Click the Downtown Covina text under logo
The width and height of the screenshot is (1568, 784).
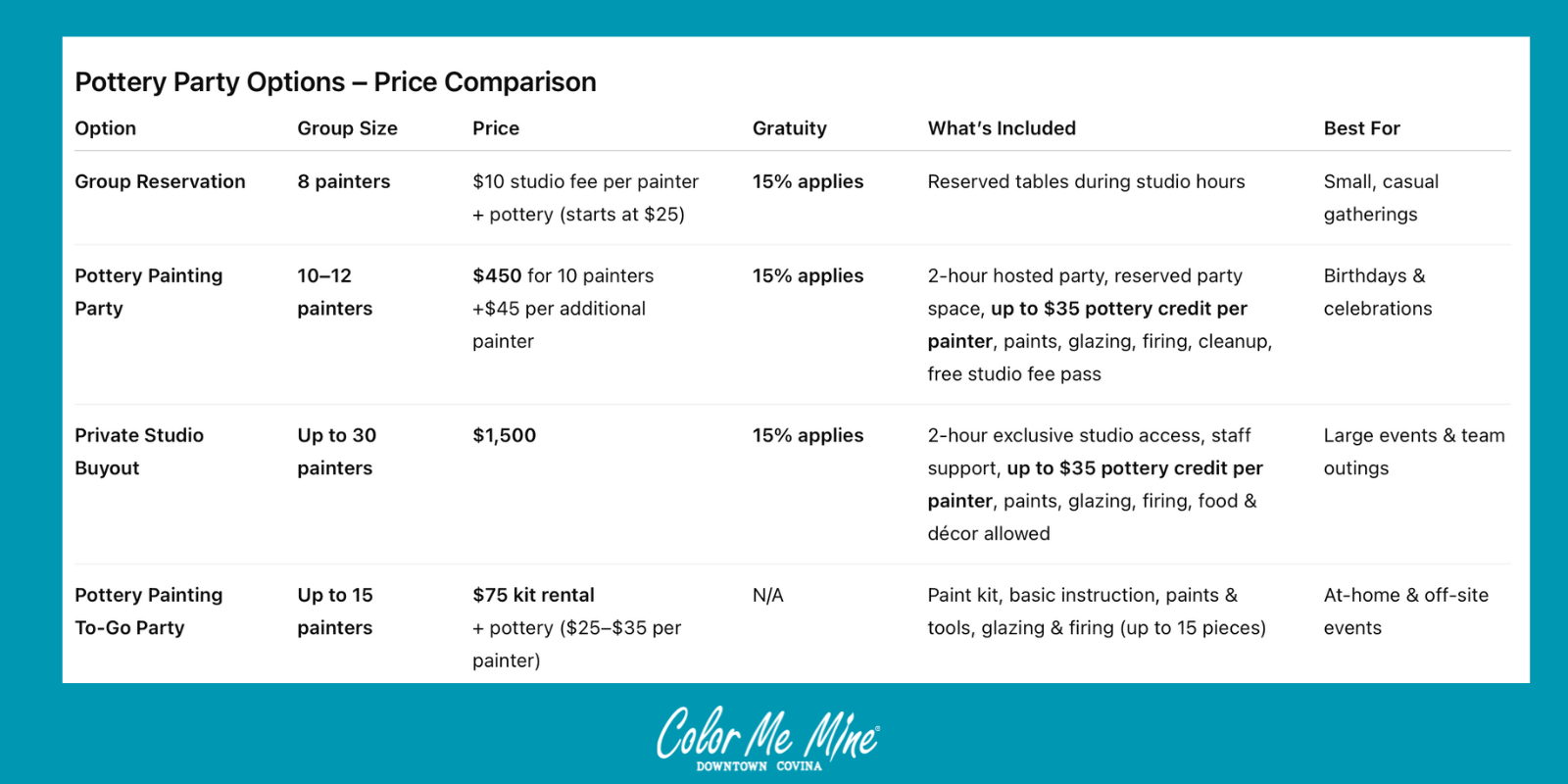tap(759, 766)
